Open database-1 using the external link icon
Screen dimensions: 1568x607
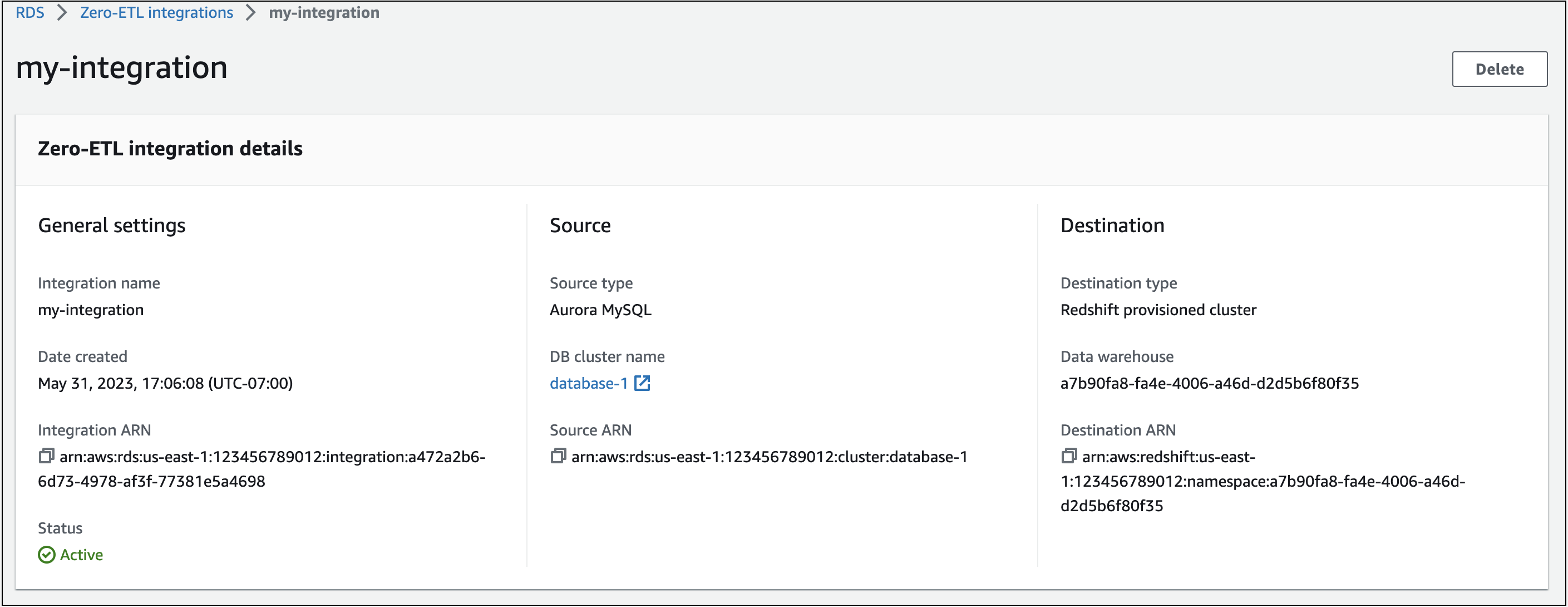pos(643,383)
